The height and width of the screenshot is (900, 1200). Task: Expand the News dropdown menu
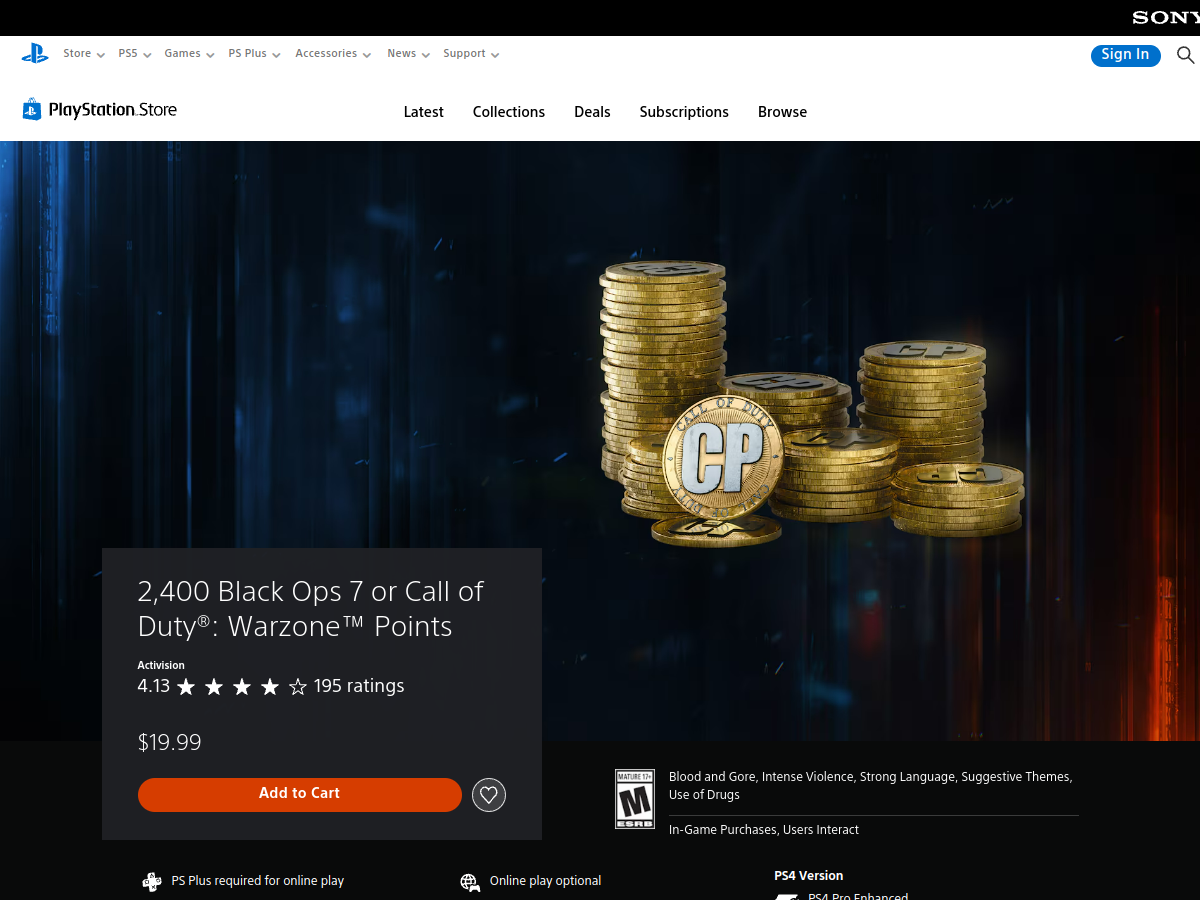408,54
